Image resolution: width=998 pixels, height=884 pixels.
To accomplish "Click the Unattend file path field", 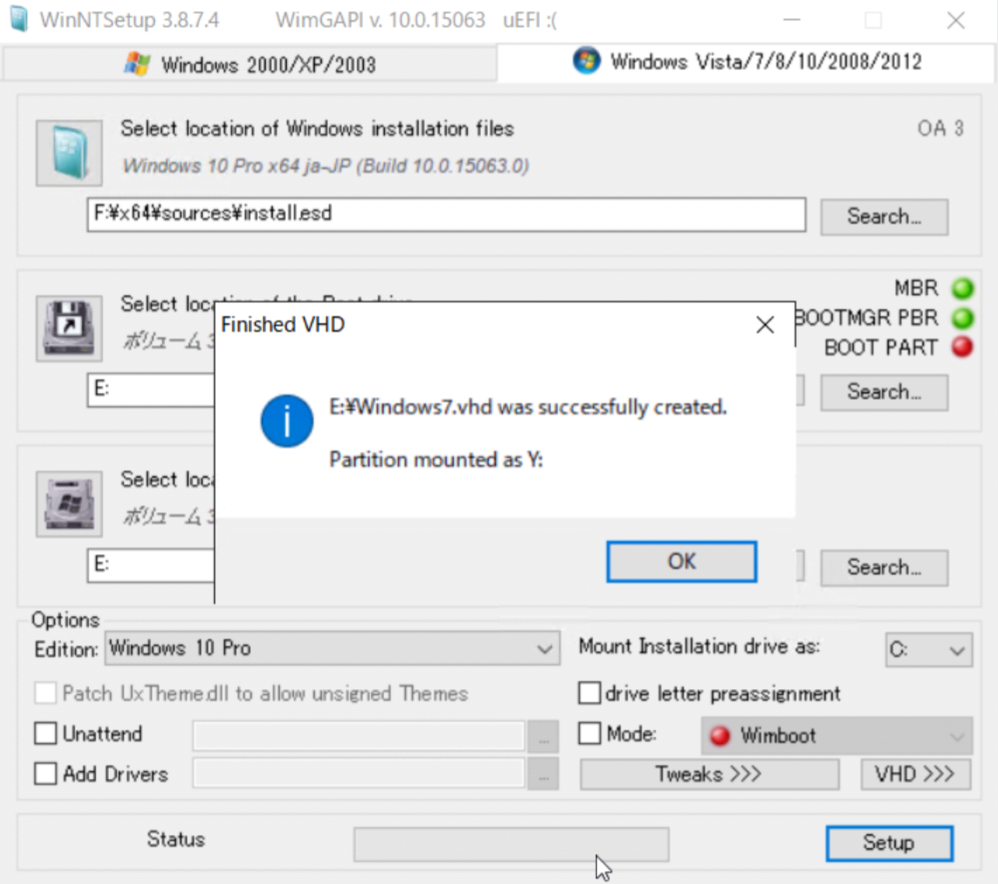I will (x=359, y=736).
